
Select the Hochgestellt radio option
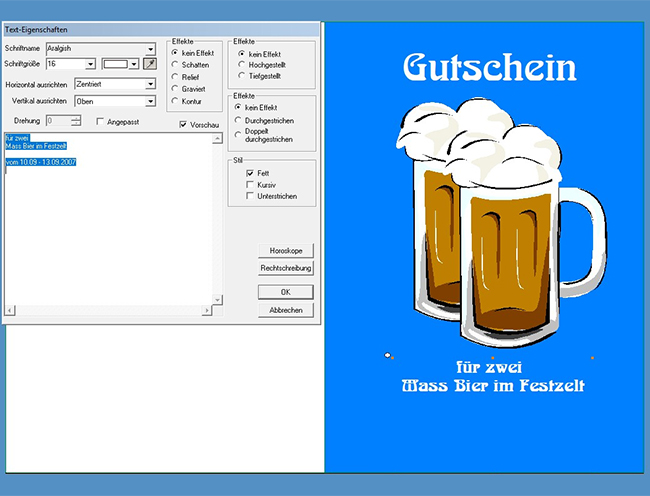coord(242,64)
